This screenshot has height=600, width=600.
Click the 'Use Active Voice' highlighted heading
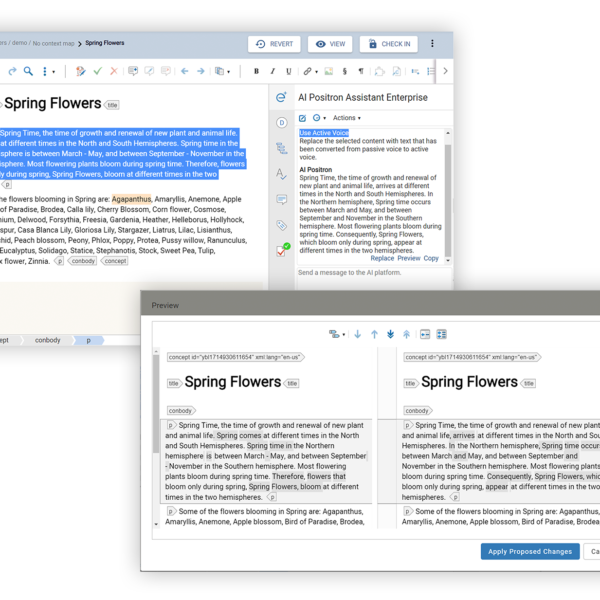point(324,133)
